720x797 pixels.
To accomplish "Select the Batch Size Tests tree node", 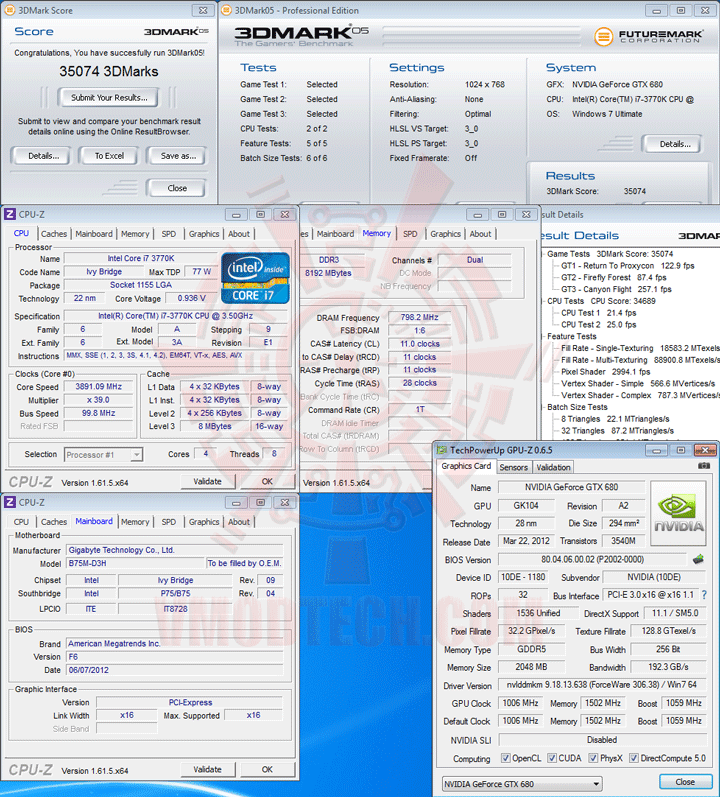I will [577, 407].
